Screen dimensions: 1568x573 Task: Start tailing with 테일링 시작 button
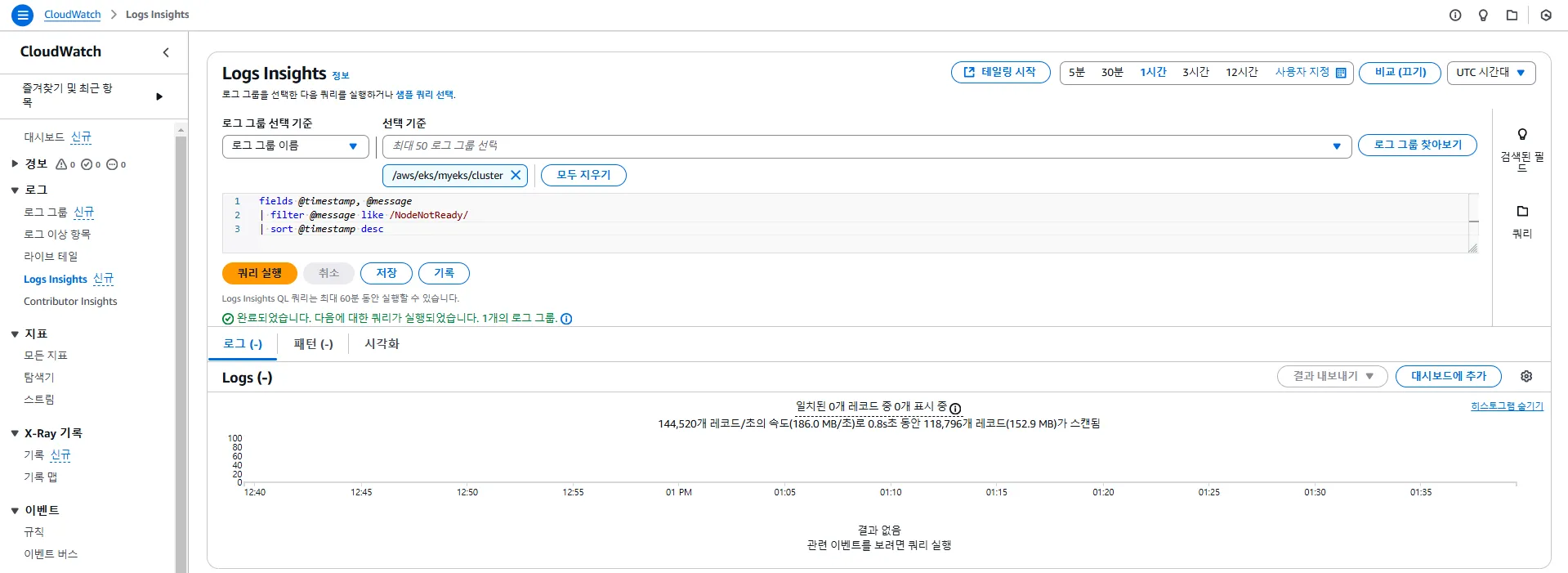[1000, 72]
